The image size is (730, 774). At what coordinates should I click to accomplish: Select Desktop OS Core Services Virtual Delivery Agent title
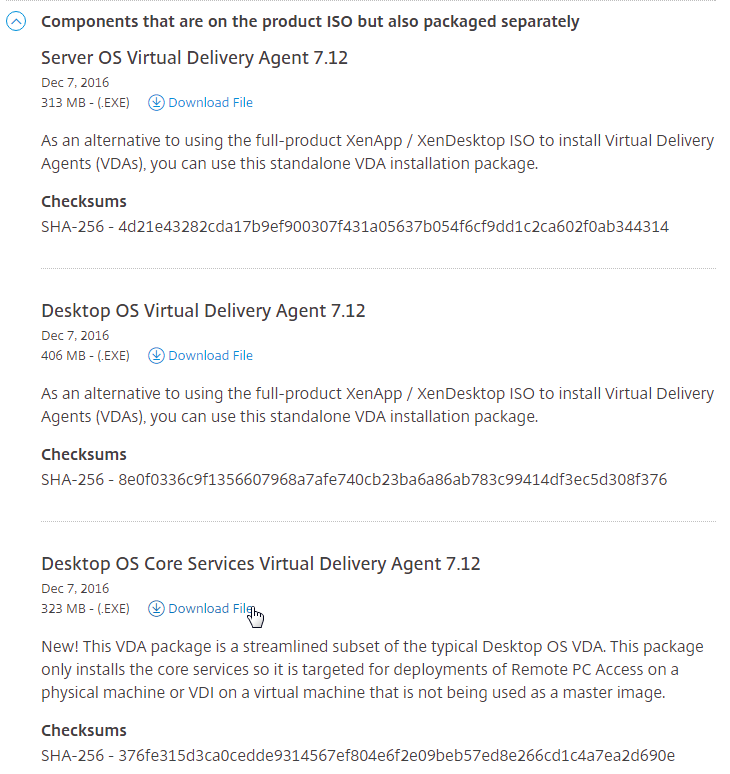pos(261,564)
